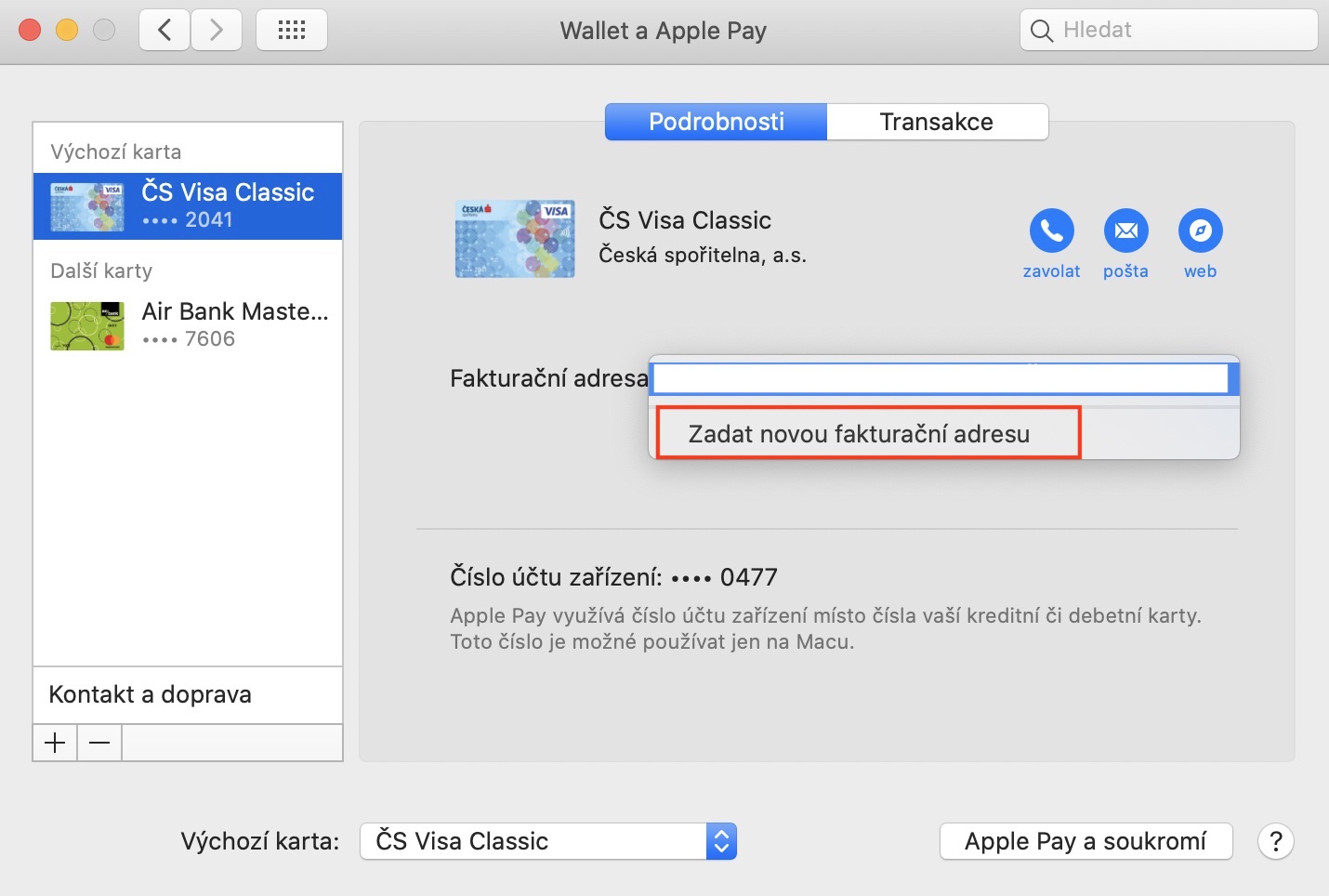This screenshot has height=896, width=1329.
Task: Switch to the Transakce tab
Action: click(x=937, y=122)
